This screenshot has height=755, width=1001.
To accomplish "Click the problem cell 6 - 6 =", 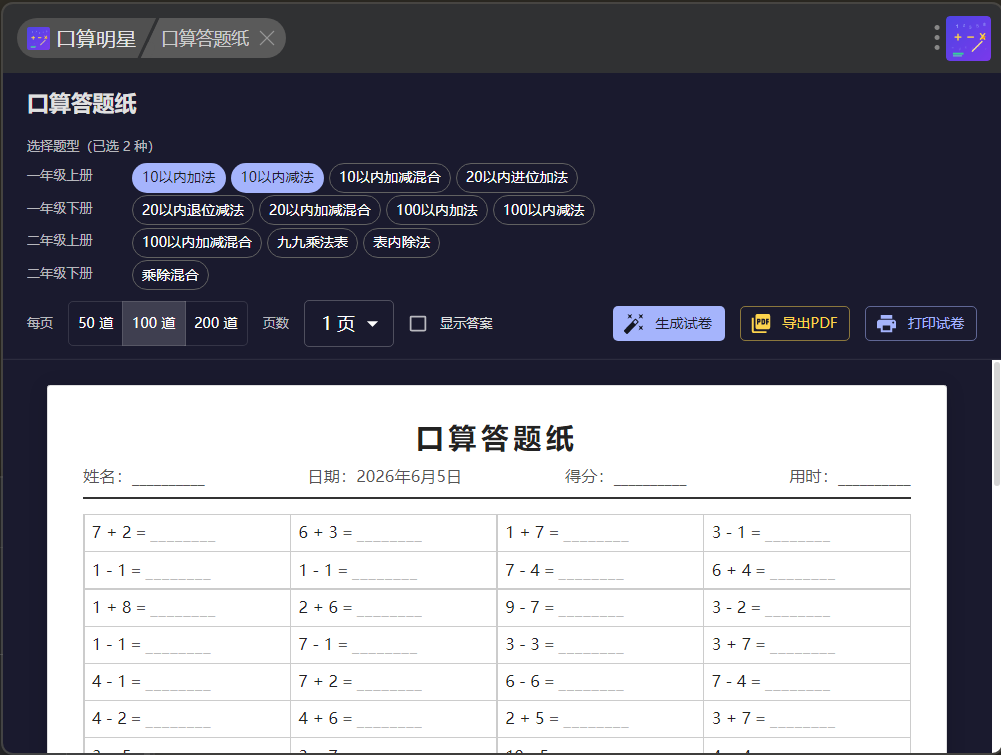I will 600,682.
